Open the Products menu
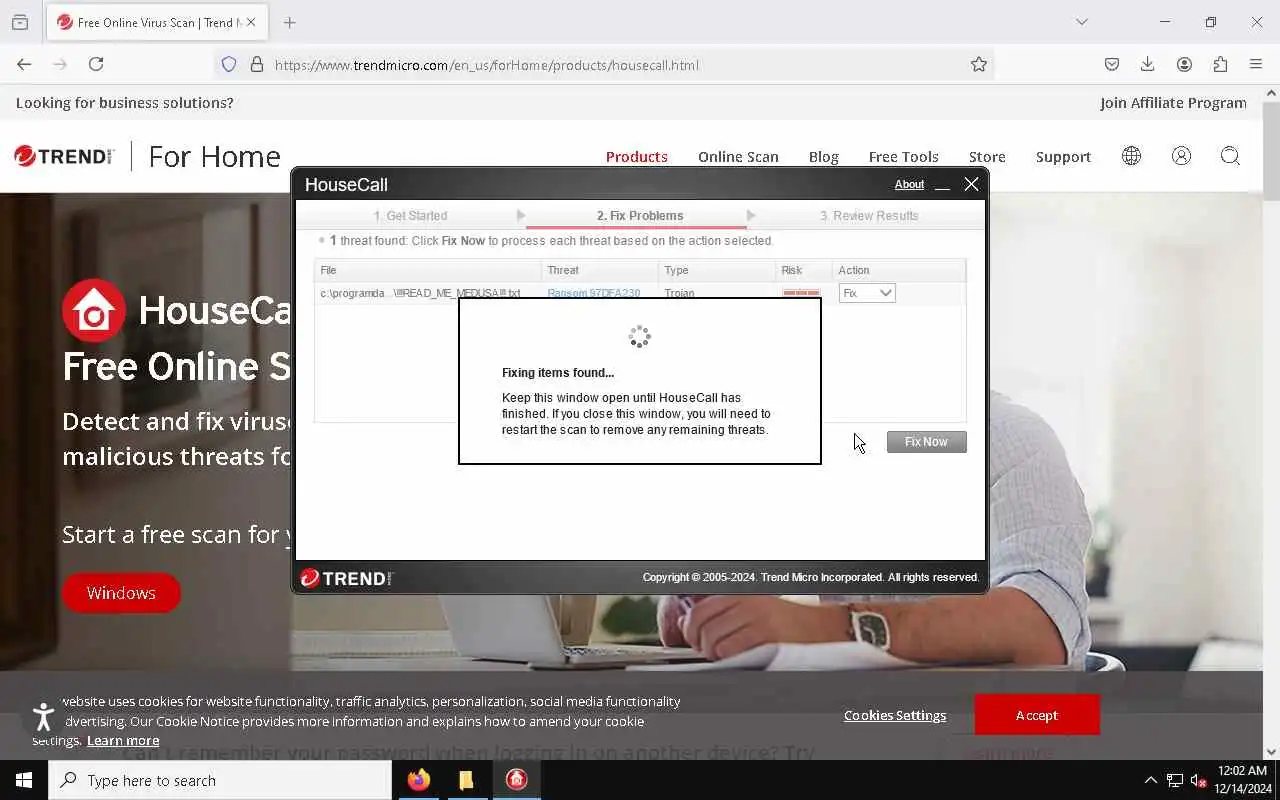 [636, 157]
